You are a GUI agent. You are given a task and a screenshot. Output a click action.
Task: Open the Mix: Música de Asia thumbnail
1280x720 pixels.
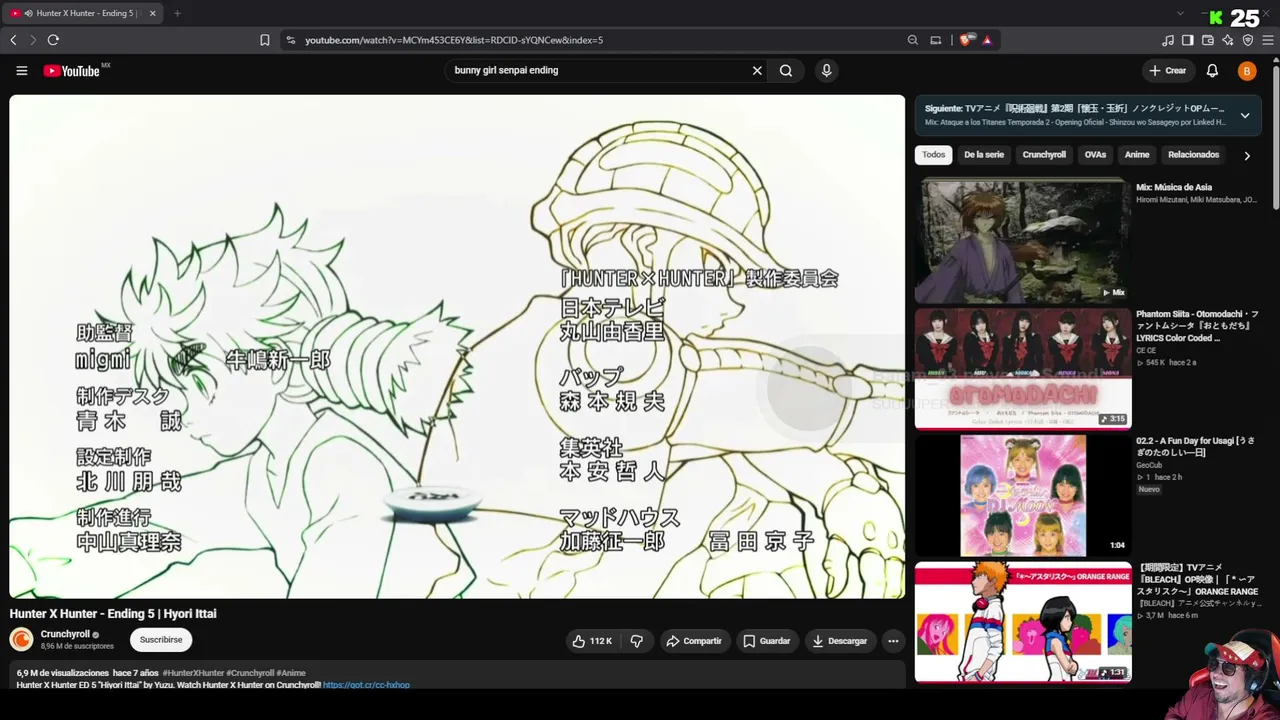click(x=1023, y=241)
